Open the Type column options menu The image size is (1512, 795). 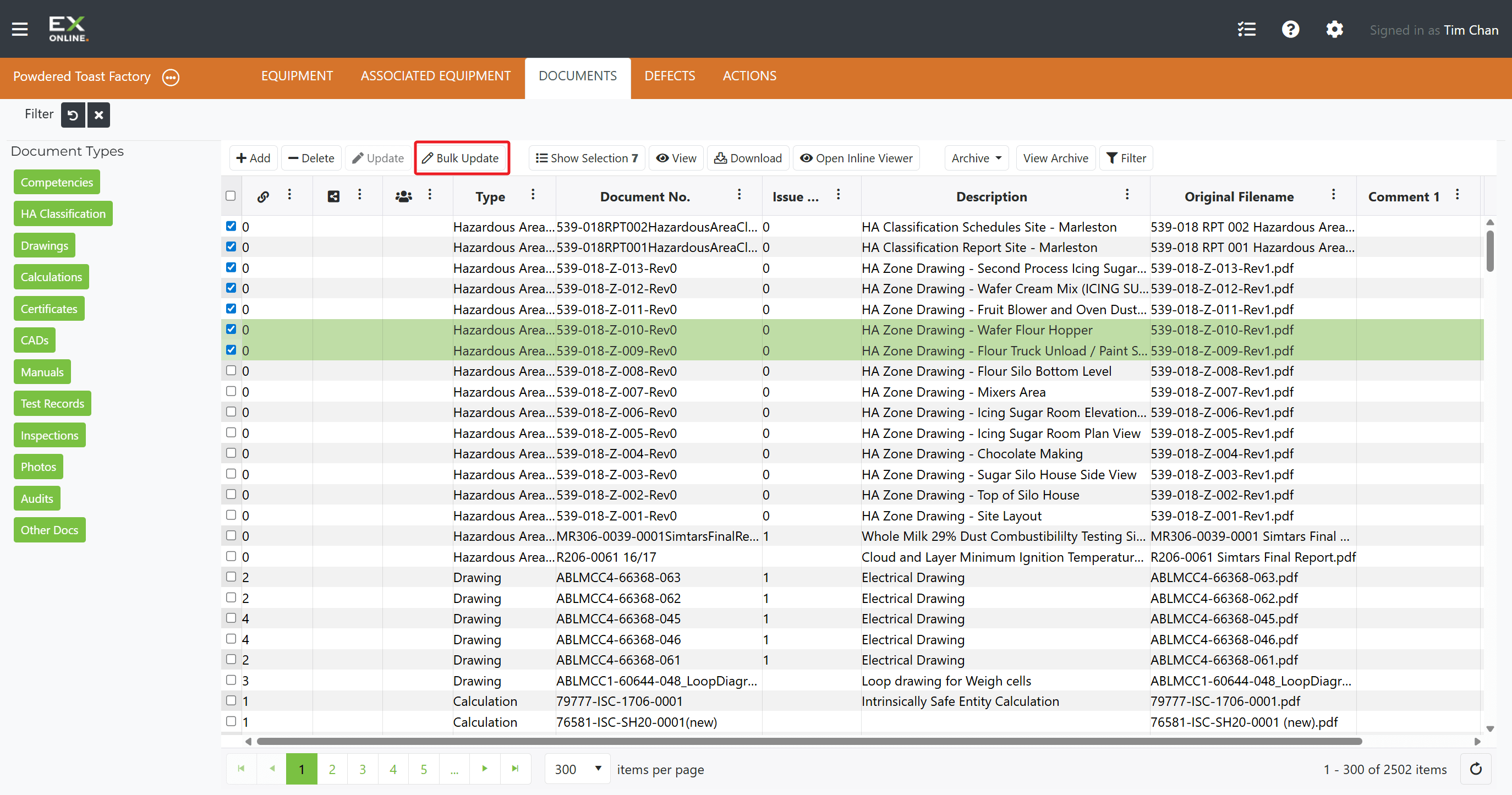(533, 195)
